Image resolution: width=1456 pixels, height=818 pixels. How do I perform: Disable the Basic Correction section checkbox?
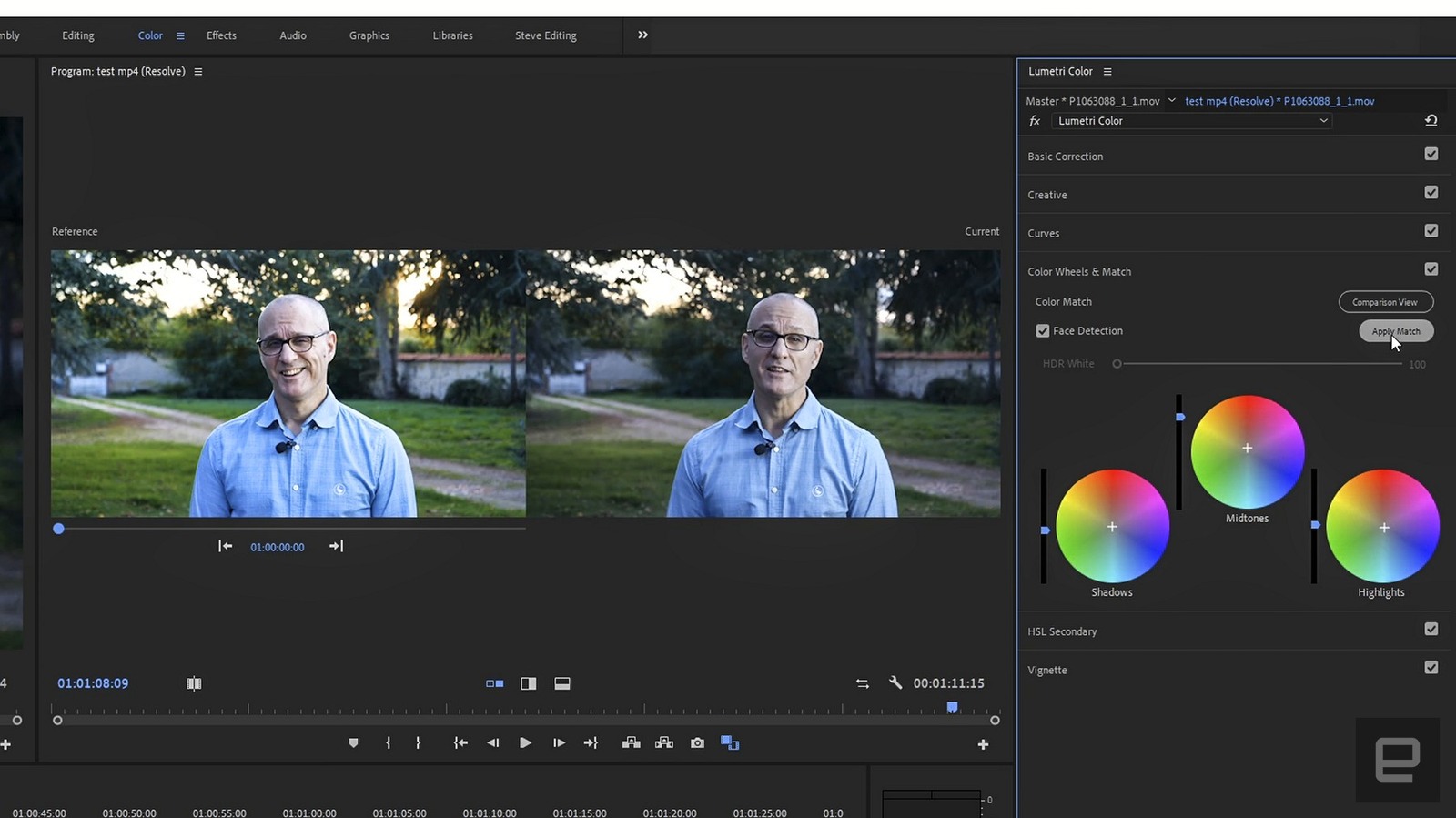tap(1431, 155)
